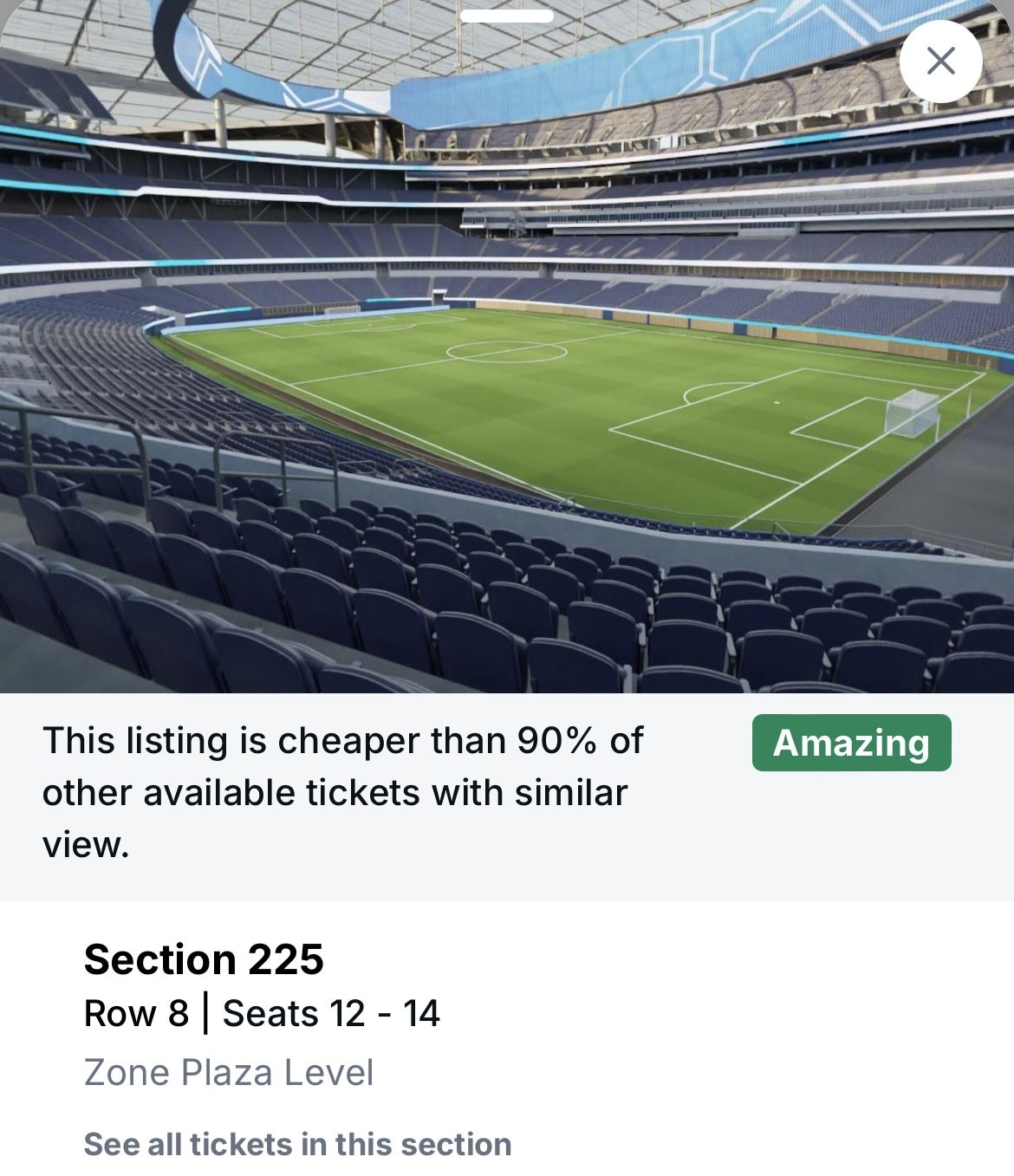Click the penalty spot in the near box
Viewport: 1014px width, 1176px height.
click(x=776, y=402)
